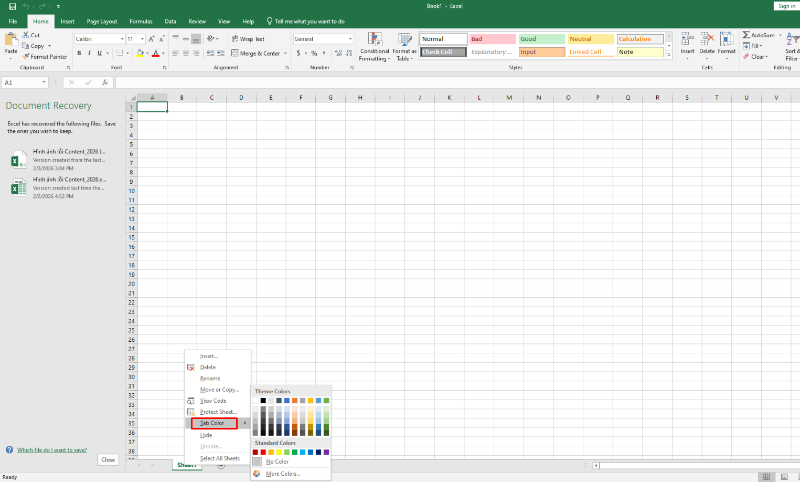Viewport: 800px width, 482px height.
Task: Click the Increase Indent icon
Action: 220,53
